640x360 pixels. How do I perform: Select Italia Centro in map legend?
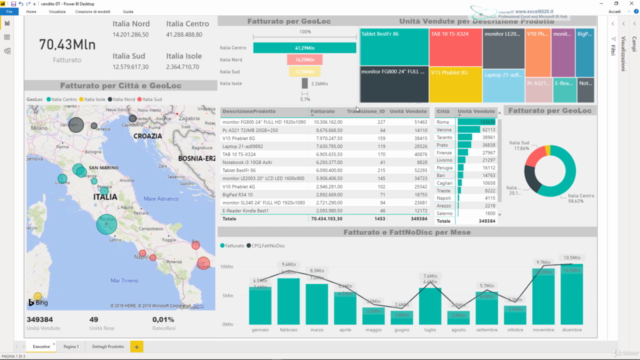(x=62, y=99)
